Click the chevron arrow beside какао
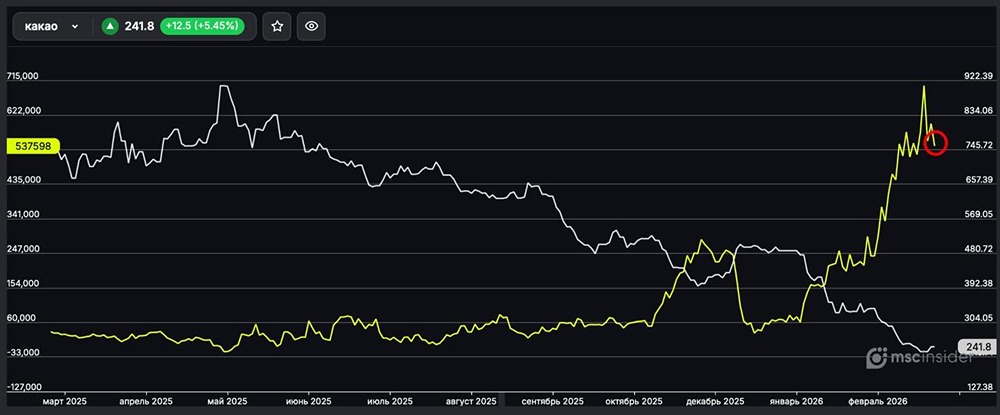The width and height of the screenshot is (1000, 415). [75, 27]
